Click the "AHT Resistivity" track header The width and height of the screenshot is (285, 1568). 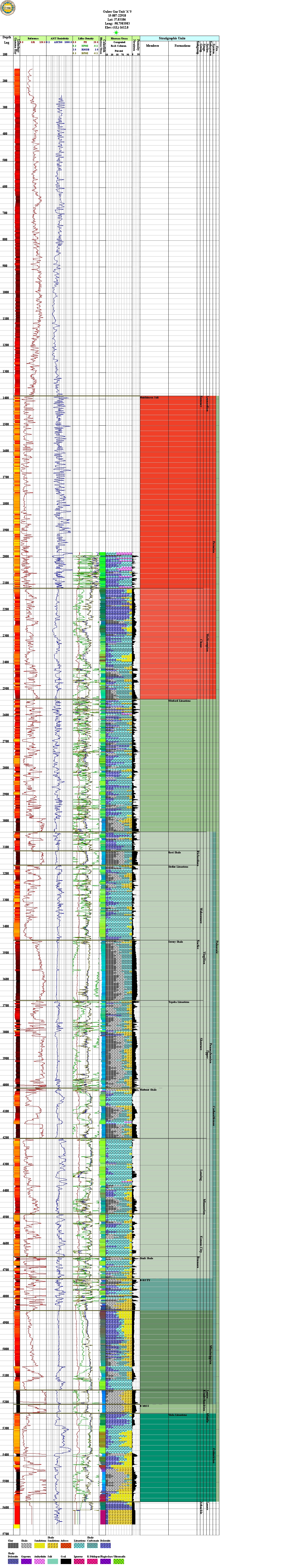(60, 38)
